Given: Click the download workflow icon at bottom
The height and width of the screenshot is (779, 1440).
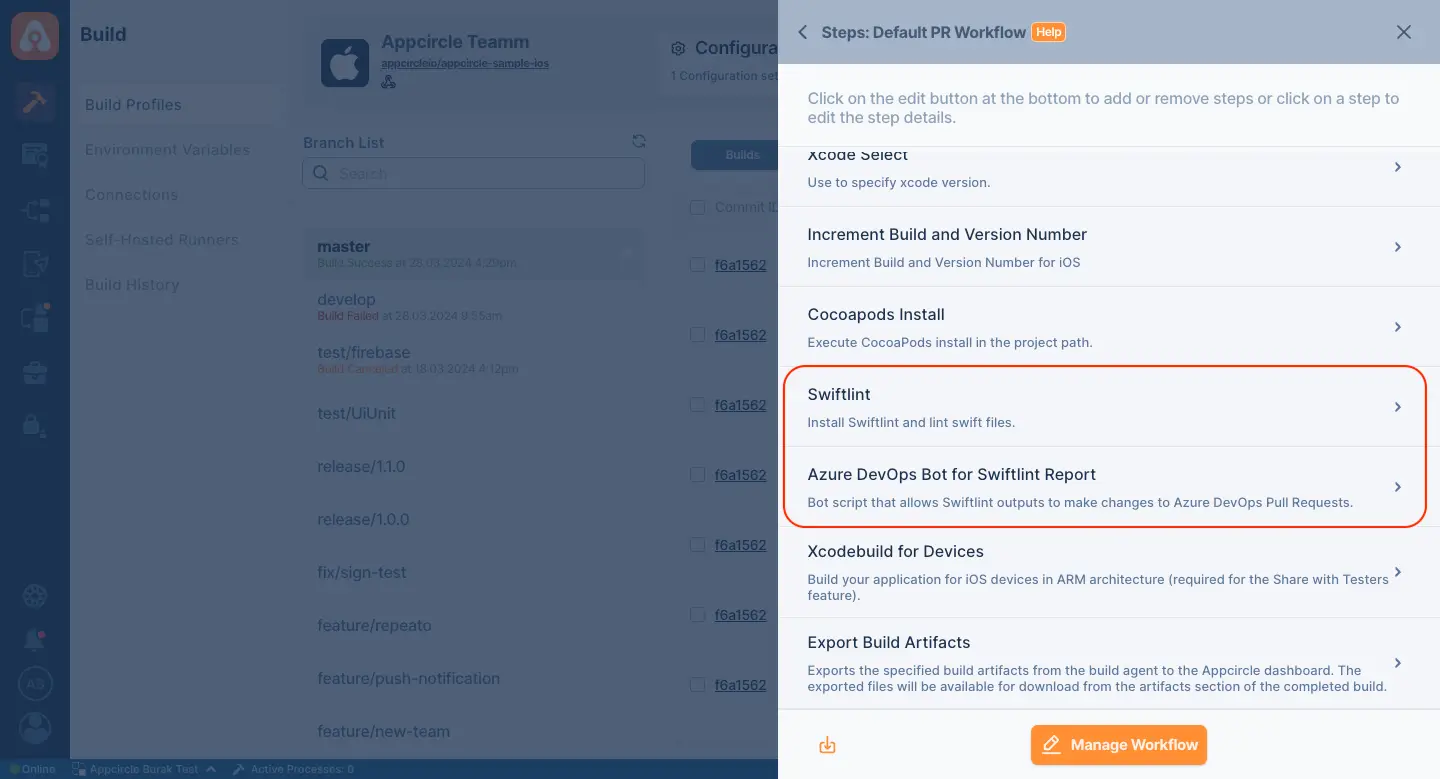Looking at the screenshot, I should pos(827,745).
